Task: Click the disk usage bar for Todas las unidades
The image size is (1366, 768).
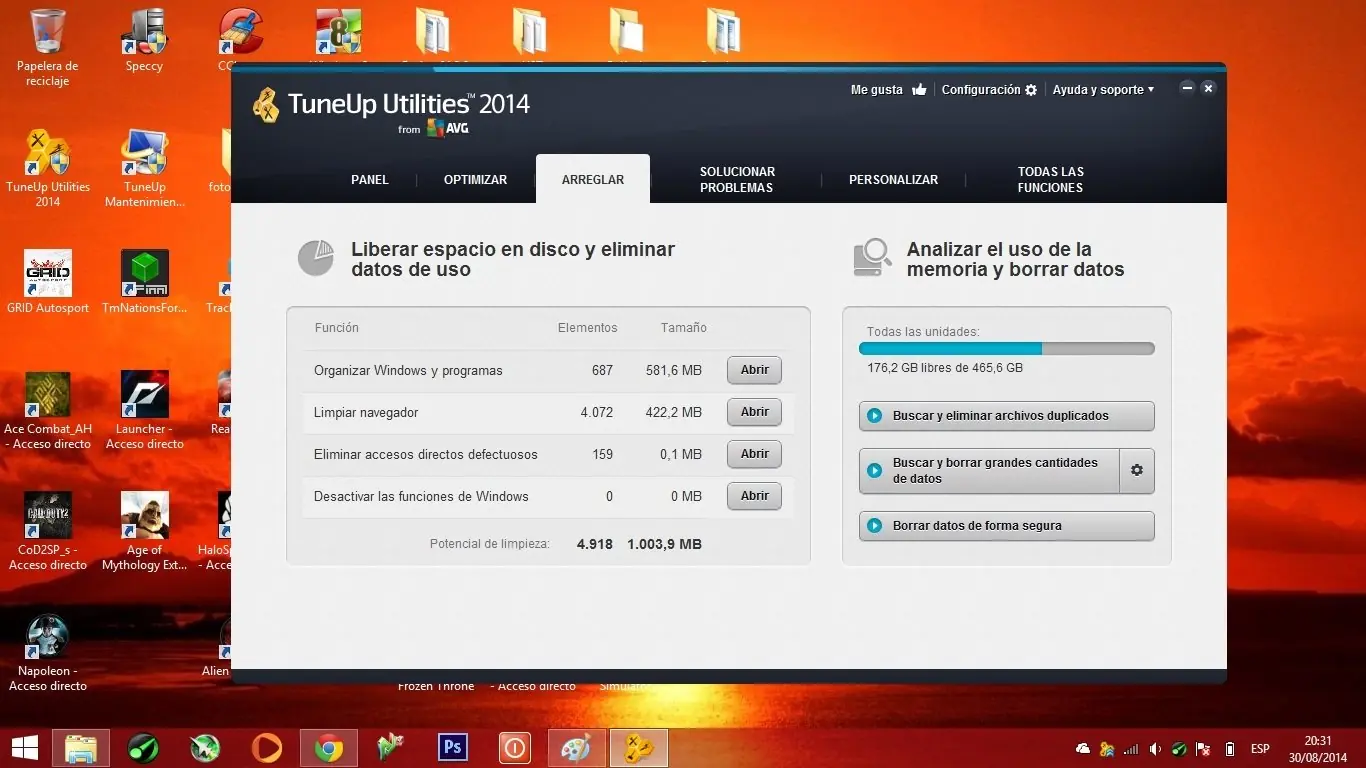Action: pyautogui.click(x=1006, y=349)
